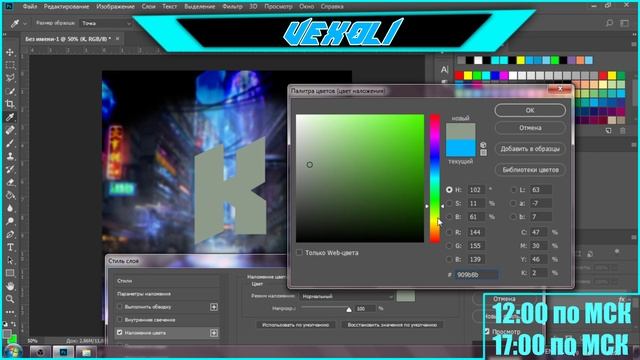Switch to the Без имени-1 document tab
This screenshot has height=360, width=640.
[68, 39]
